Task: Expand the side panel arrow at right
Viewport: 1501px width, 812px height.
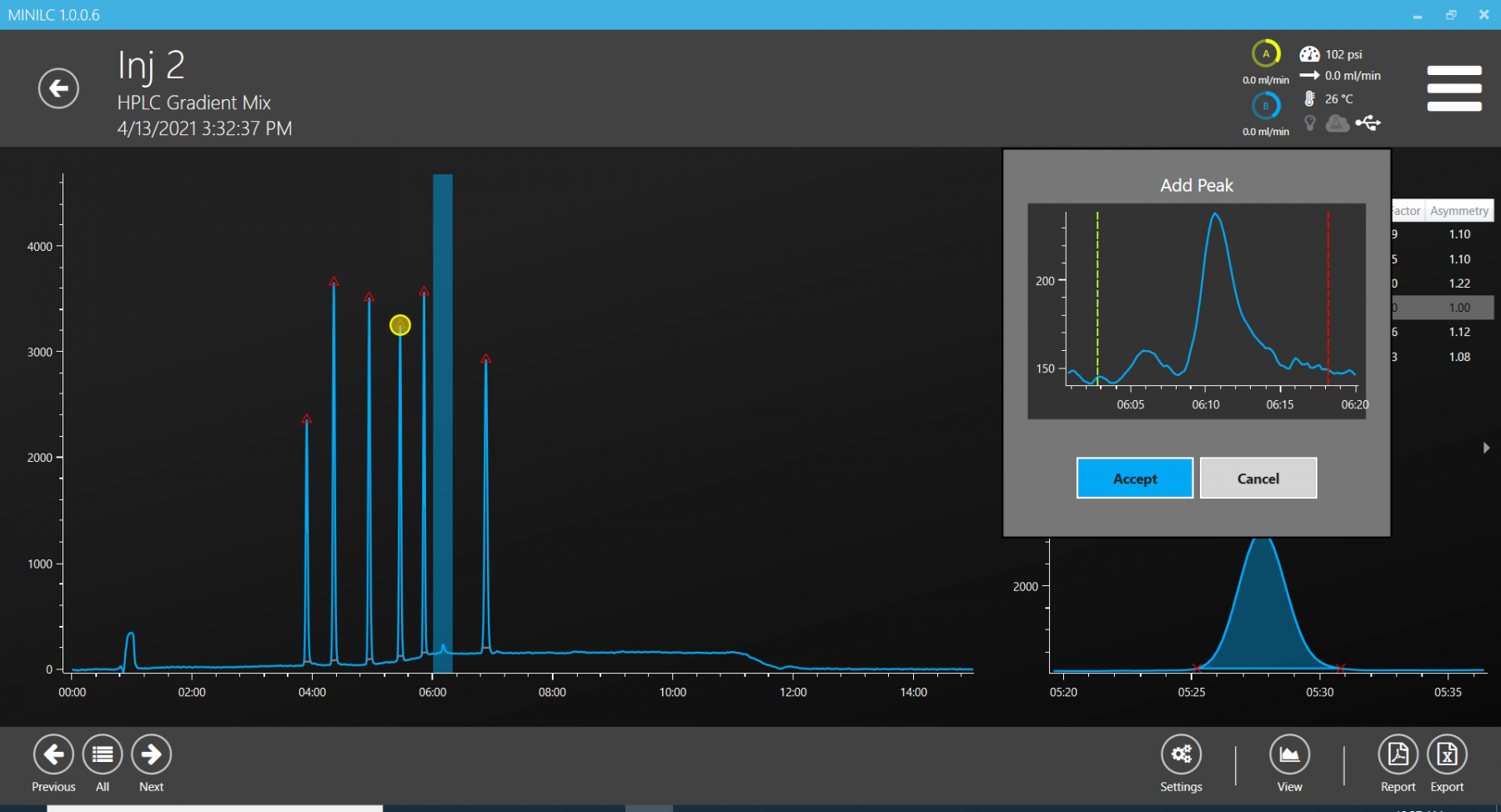Action: pyautogui.click(x=1486, y=448)
